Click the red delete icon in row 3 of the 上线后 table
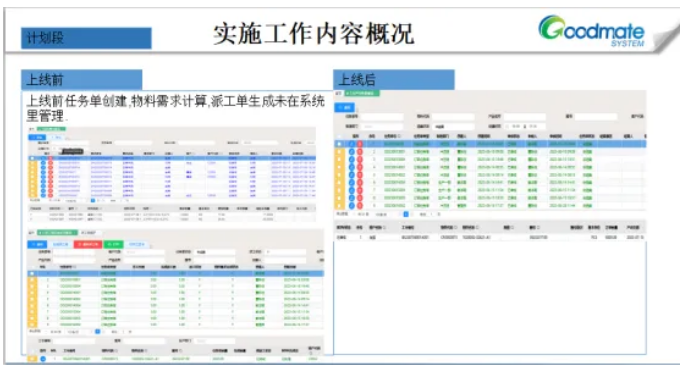The image size is (680, 370). point(360,159)
